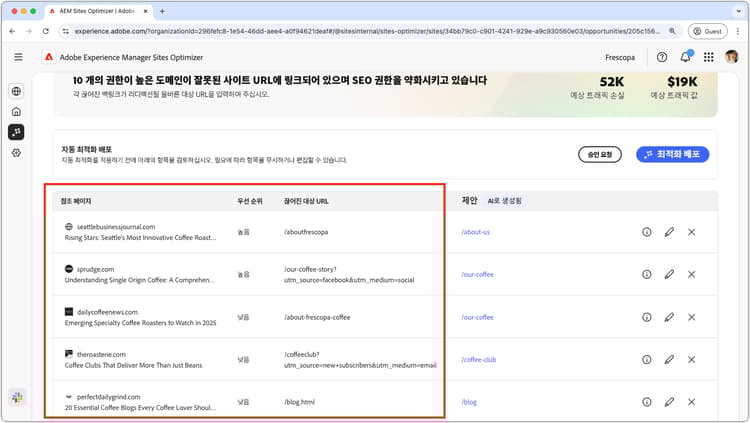Open the user profile avatar
750x423 pixels.
[731, 57]
